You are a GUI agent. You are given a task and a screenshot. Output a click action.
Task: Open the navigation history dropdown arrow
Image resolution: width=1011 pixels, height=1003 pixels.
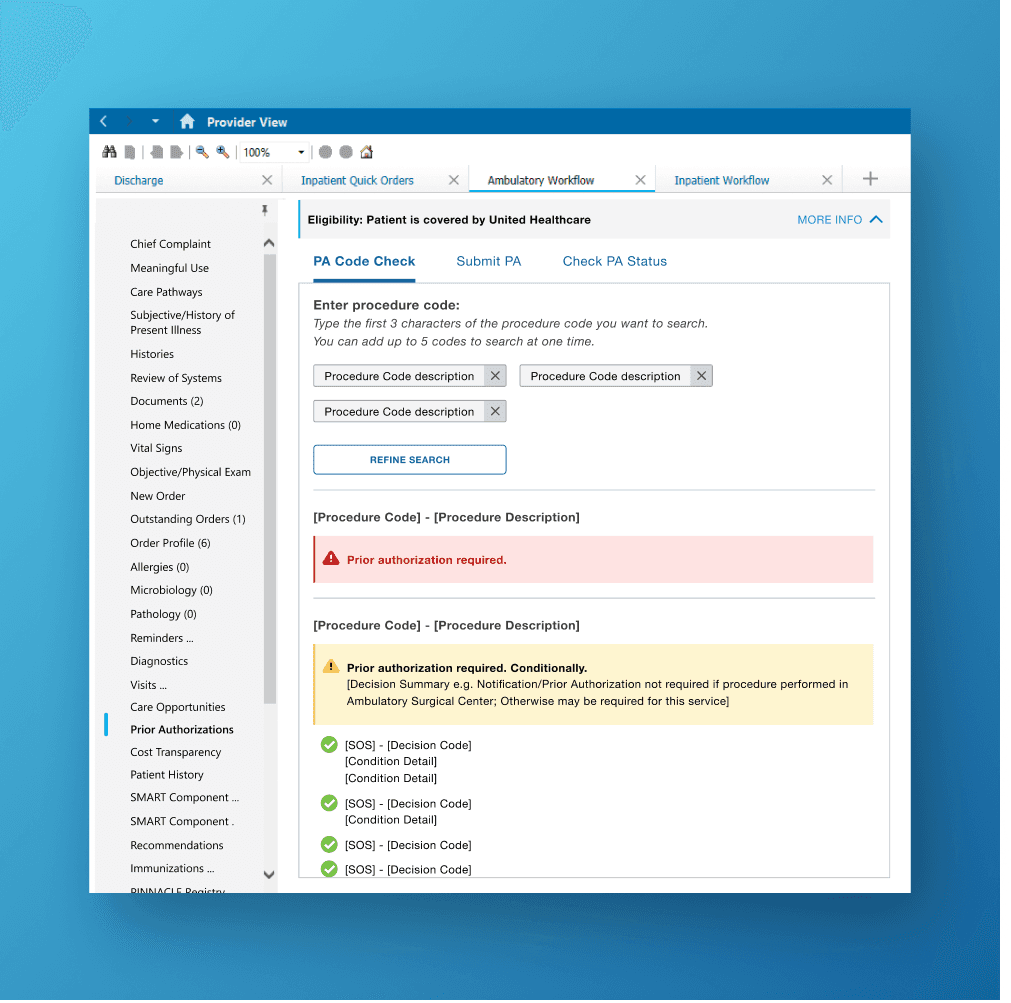coord(156,121)
